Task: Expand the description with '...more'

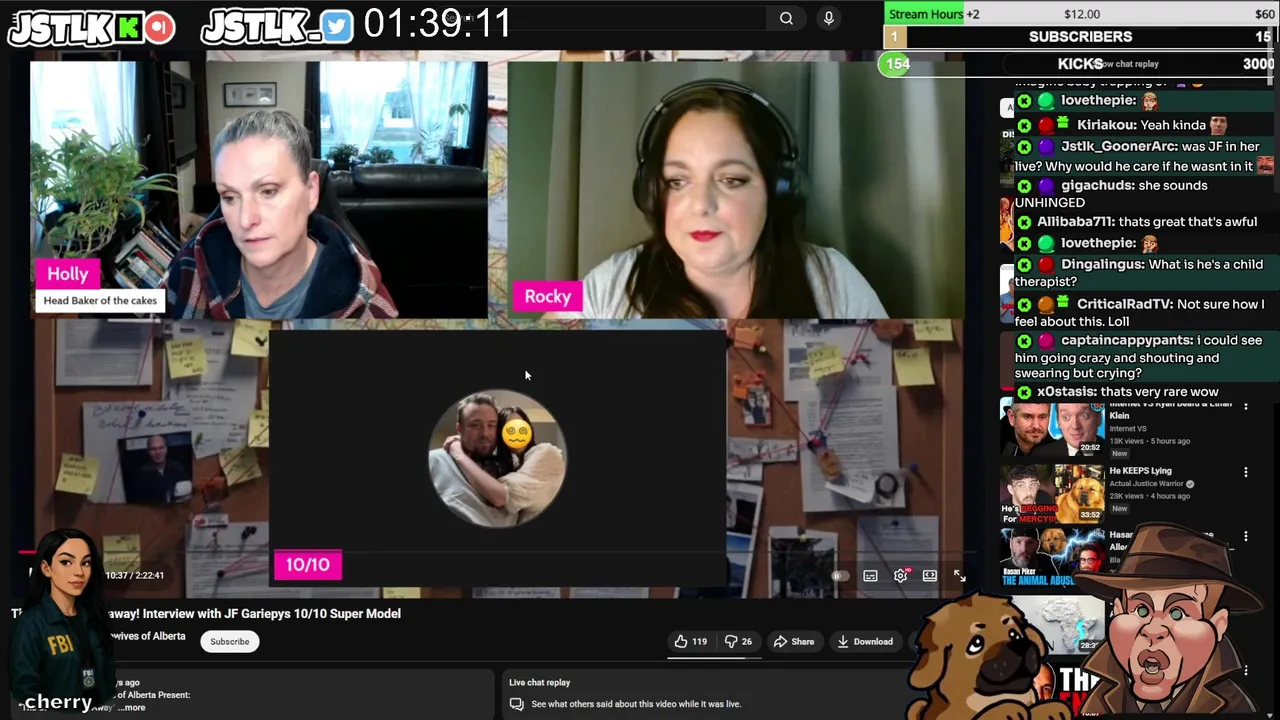Action: pyautogui.click(x=131, y=708)
